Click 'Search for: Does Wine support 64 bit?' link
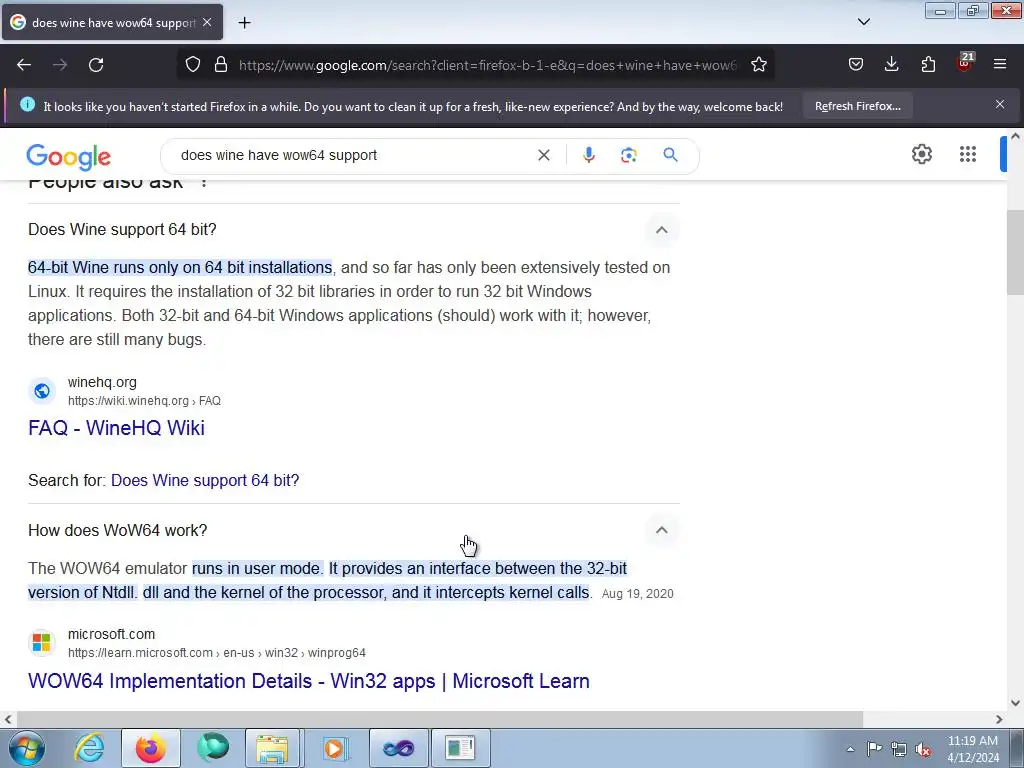The width and height of the screenshot is (1024, 768). click(205, 480)
